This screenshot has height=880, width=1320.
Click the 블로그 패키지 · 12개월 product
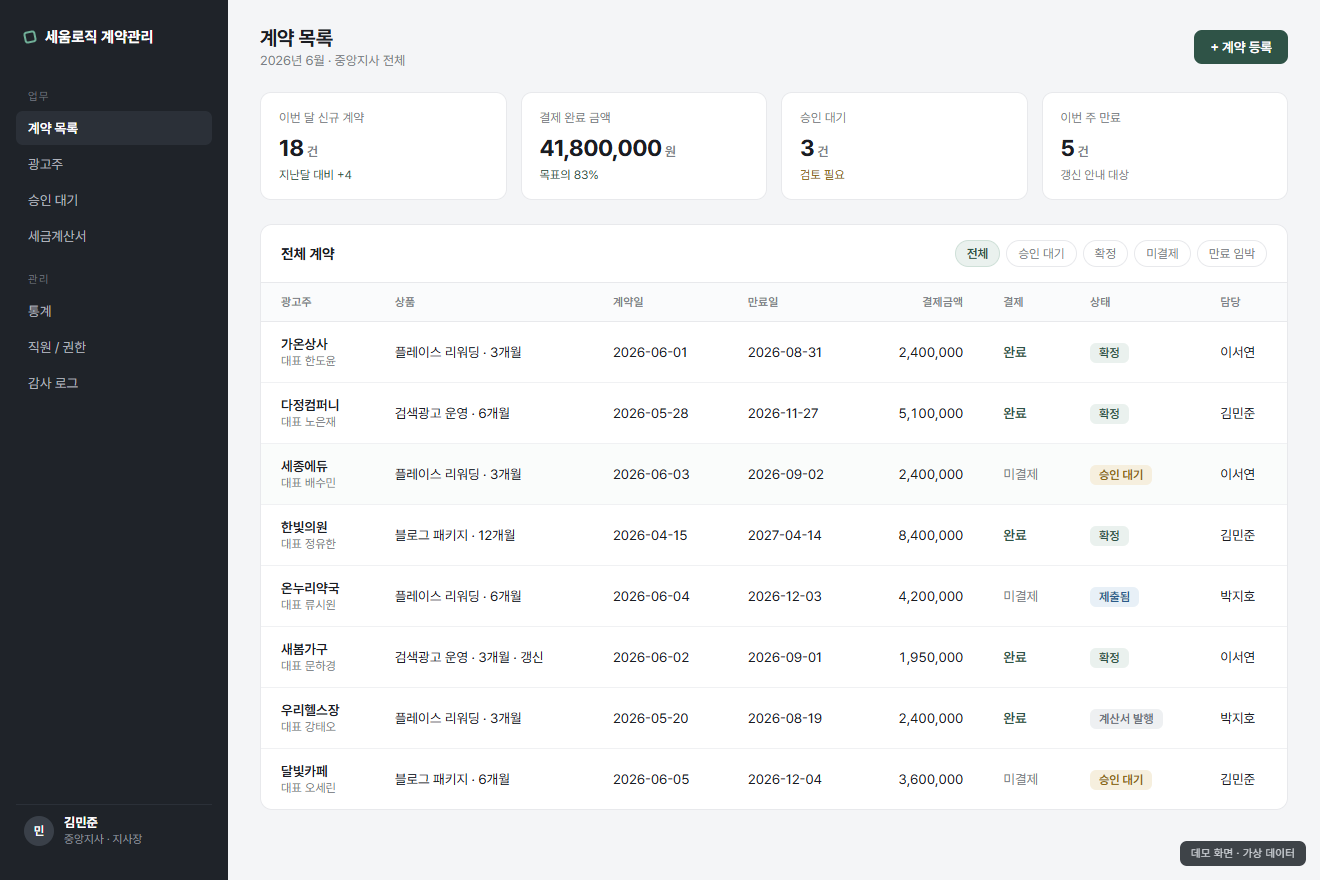tap(455, 535)
